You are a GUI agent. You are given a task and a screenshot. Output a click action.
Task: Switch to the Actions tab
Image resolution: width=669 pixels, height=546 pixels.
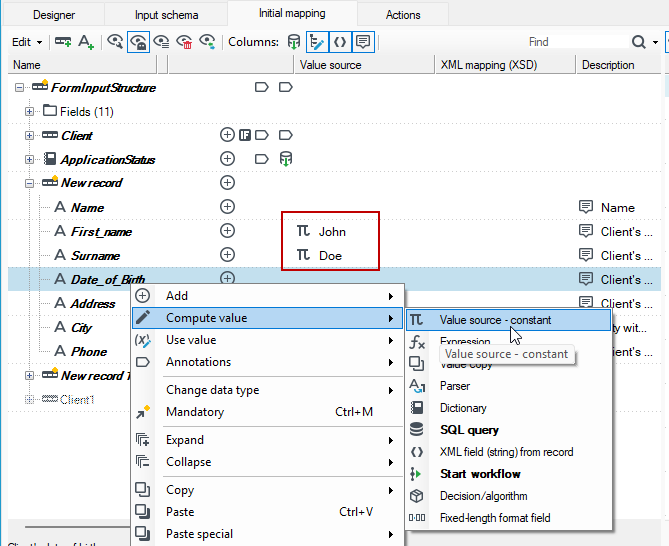tap(403, 15)
